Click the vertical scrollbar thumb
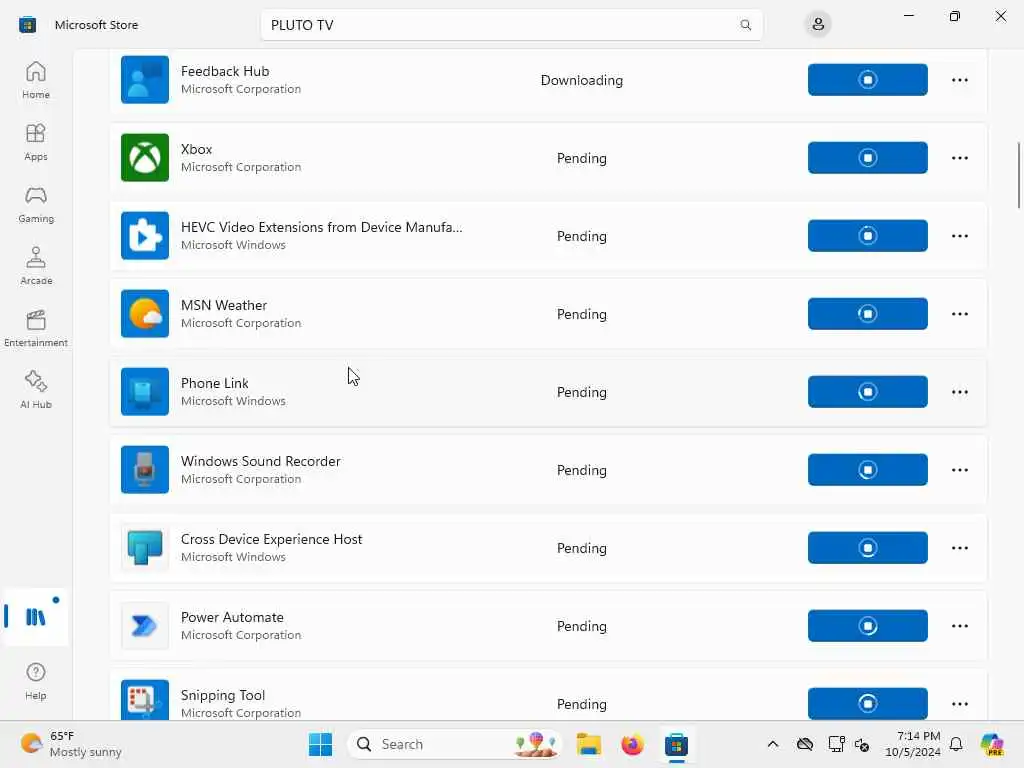Viewport: 1024px width, 768px height. coord(1018,175)
